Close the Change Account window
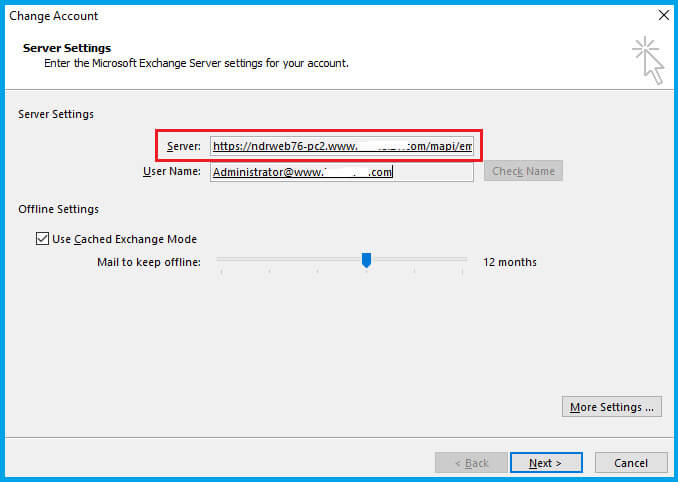 664,15
